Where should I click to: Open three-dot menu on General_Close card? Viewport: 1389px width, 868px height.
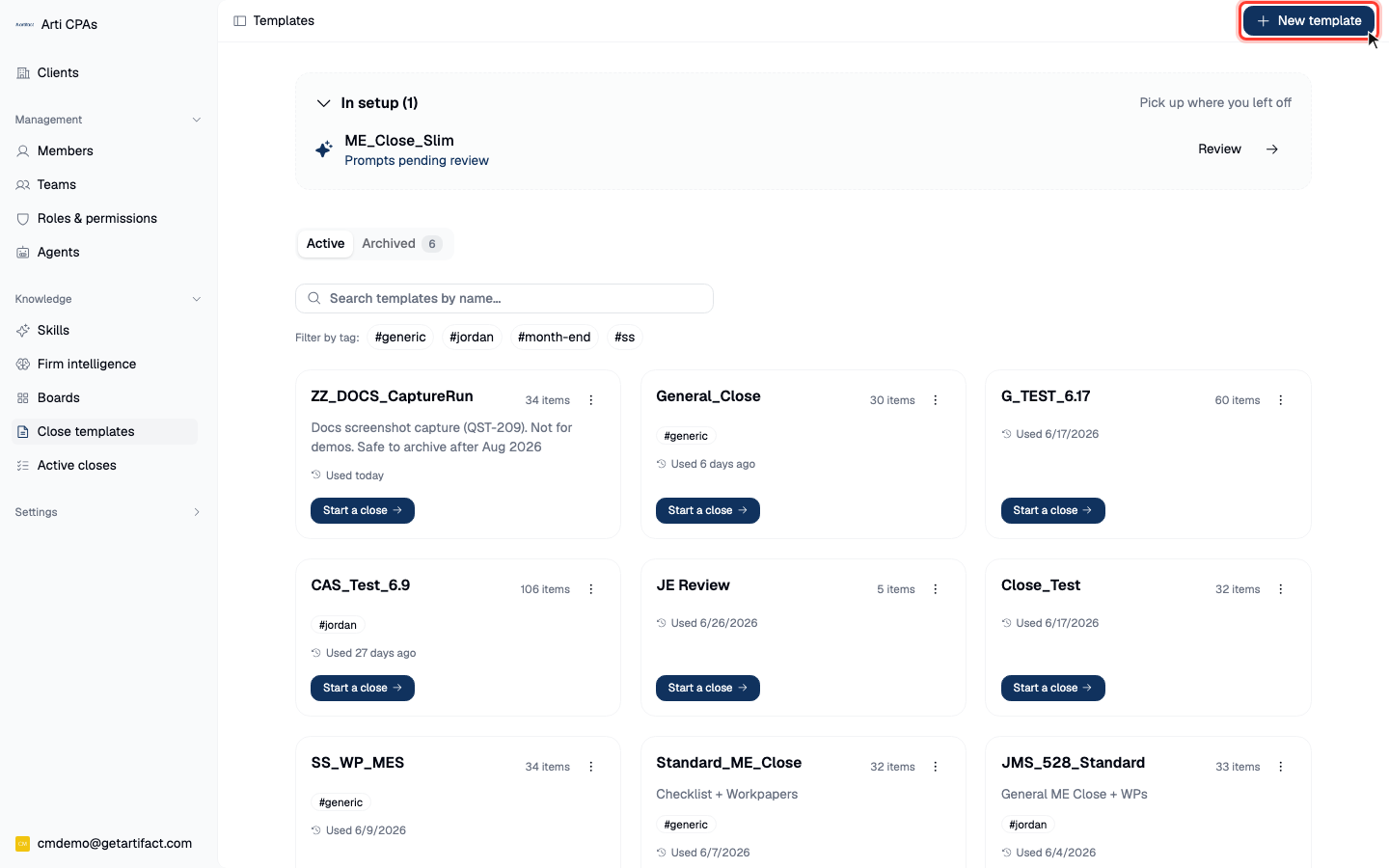click(936, 400)
